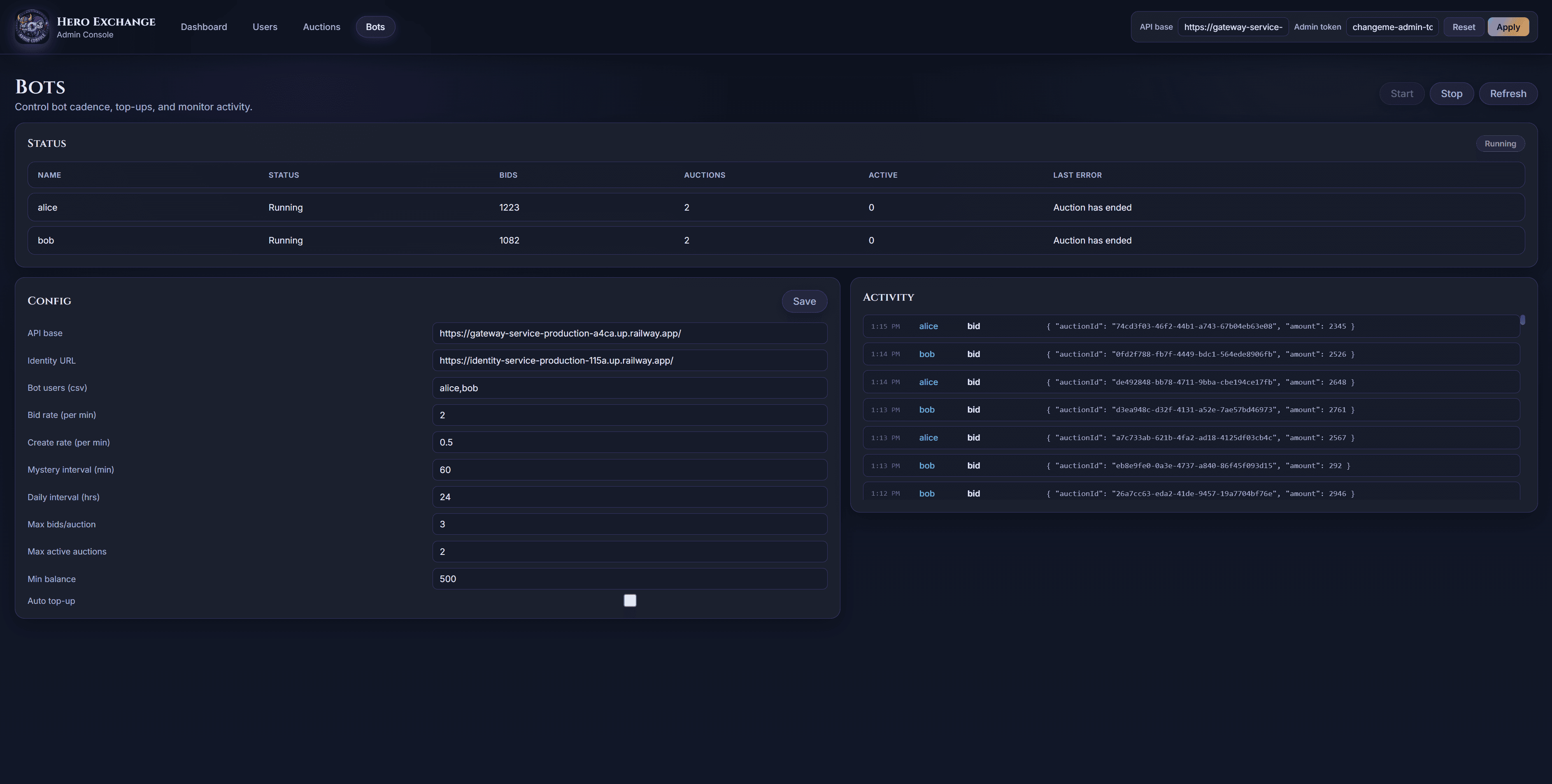This screenshot has height=784, width=1552.
Task: Click the Min balance input
Action: click(630, 579)
